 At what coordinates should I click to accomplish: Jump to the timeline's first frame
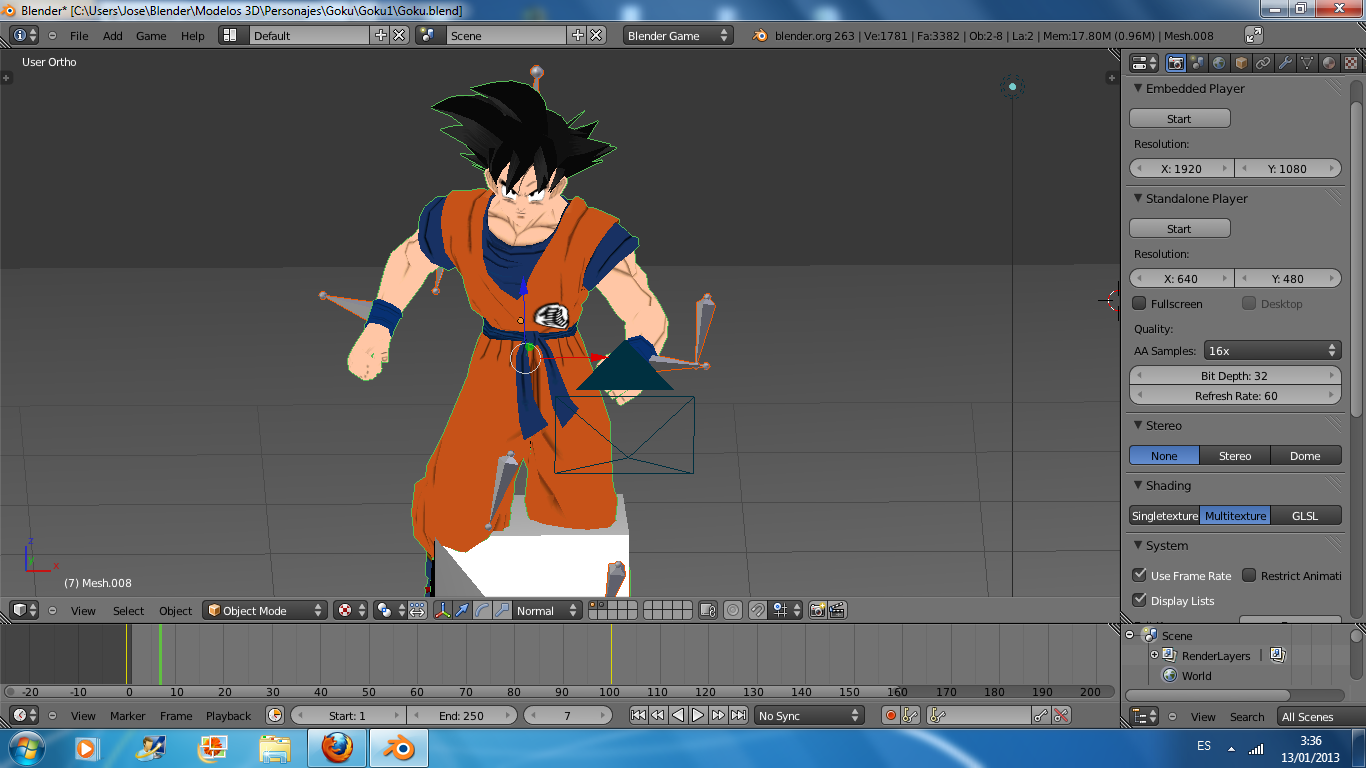637,715
